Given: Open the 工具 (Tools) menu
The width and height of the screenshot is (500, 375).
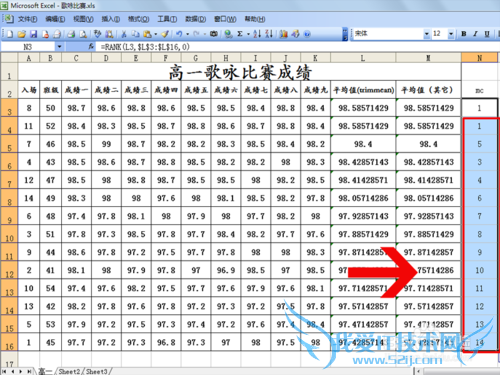Looking at the screenshot, I should point(167,19).
